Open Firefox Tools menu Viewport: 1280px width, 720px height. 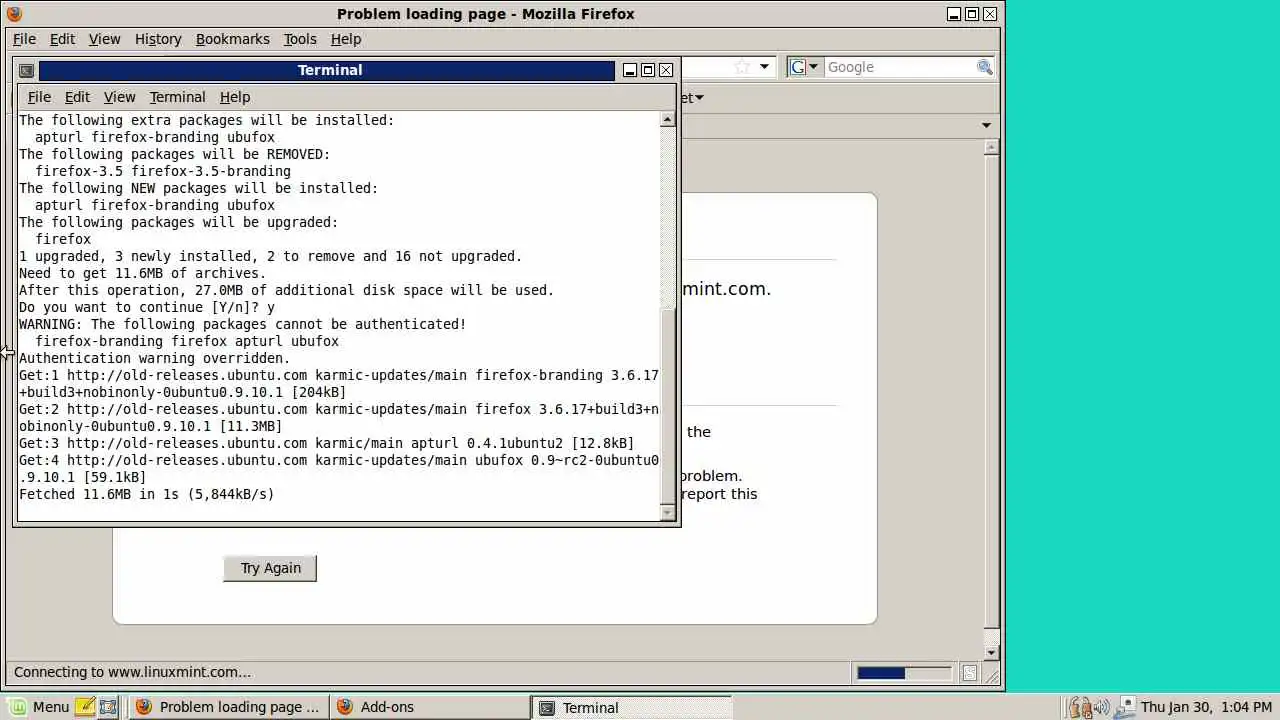300,39
